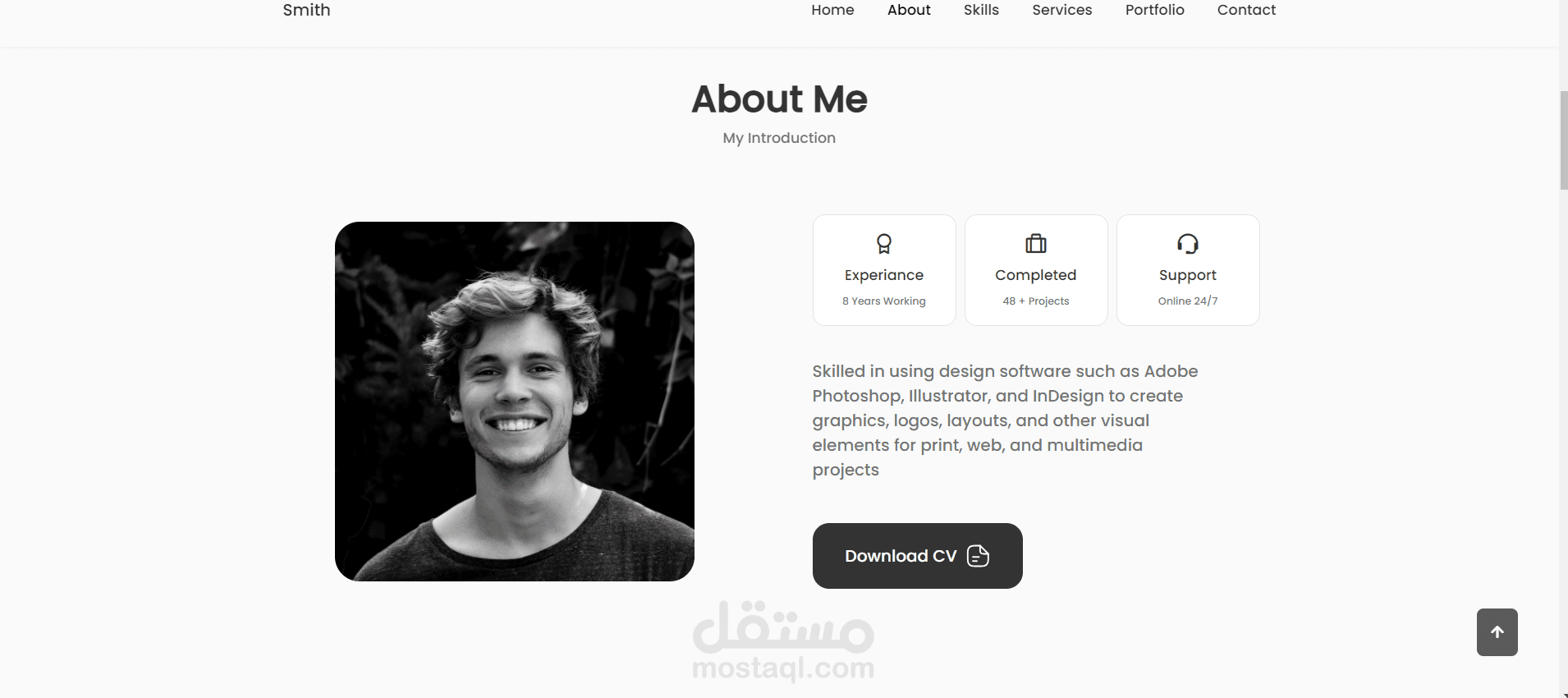The width and height of the screenshot is (1568, 698).
Task: Click the page vertical scrollbar thumb
Action: pyautogui.click(x=1564, y=140)
